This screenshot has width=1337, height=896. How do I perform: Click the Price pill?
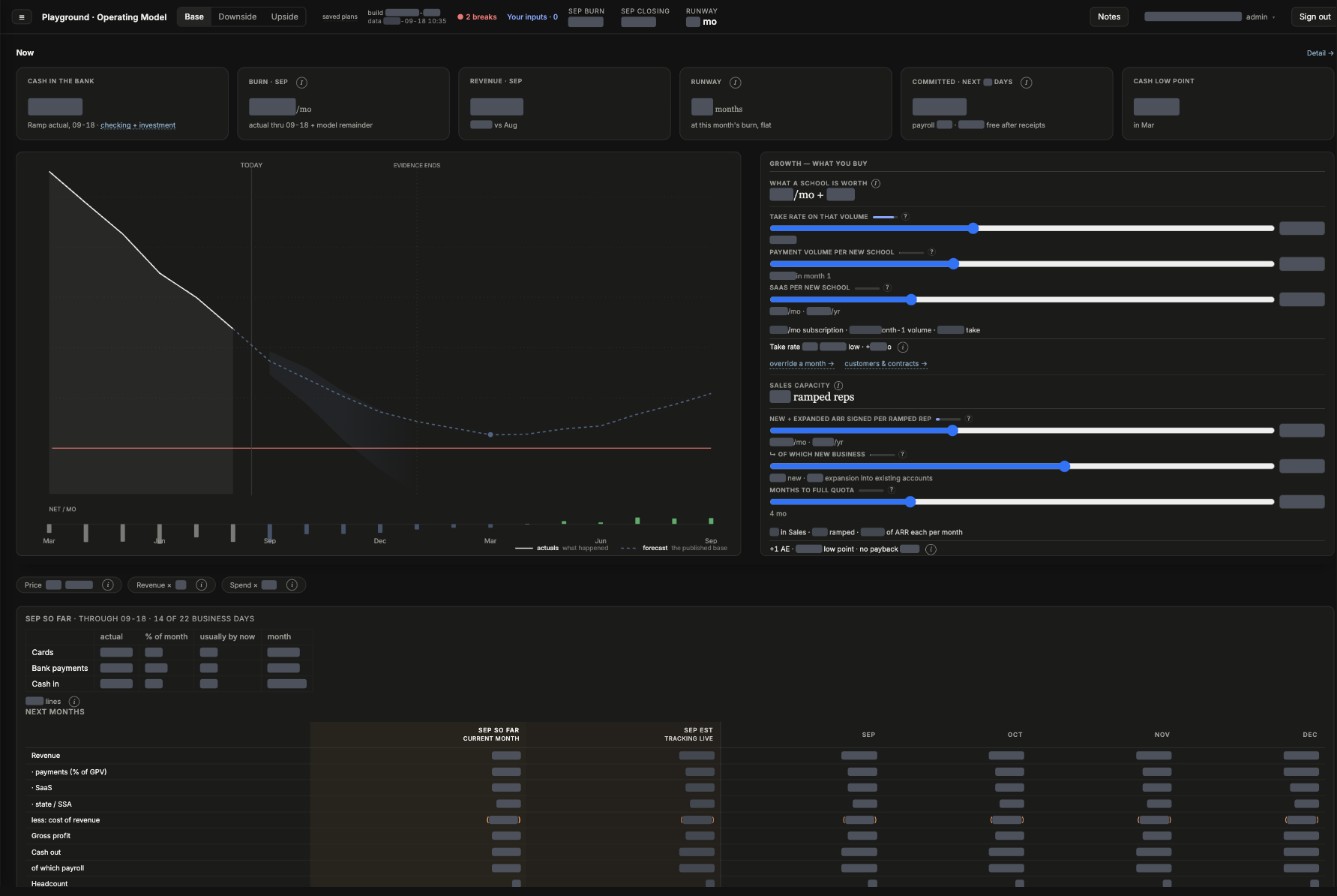pos(69,585)
